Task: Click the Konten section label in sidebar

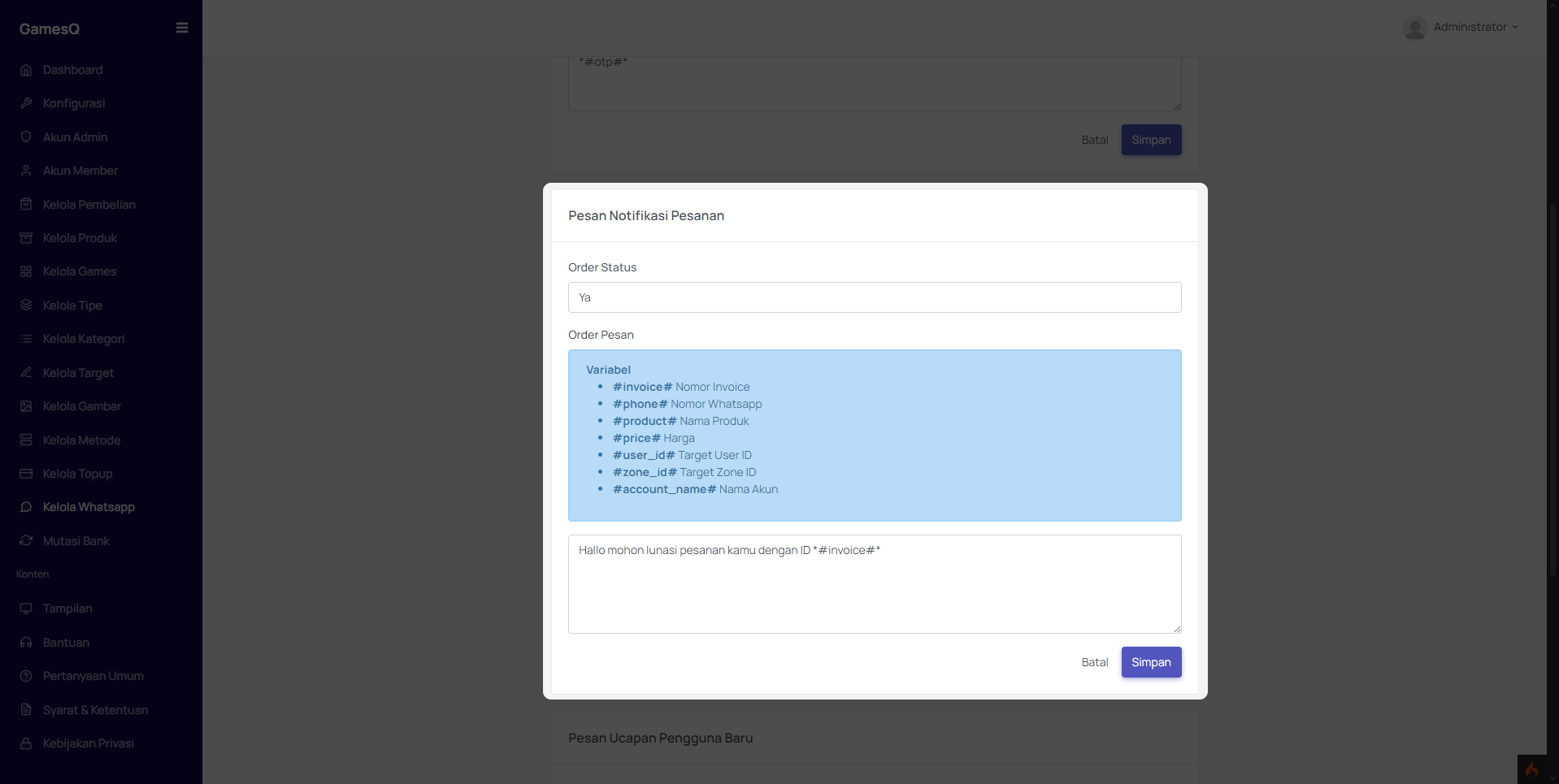Action: [x=33, y=574]
